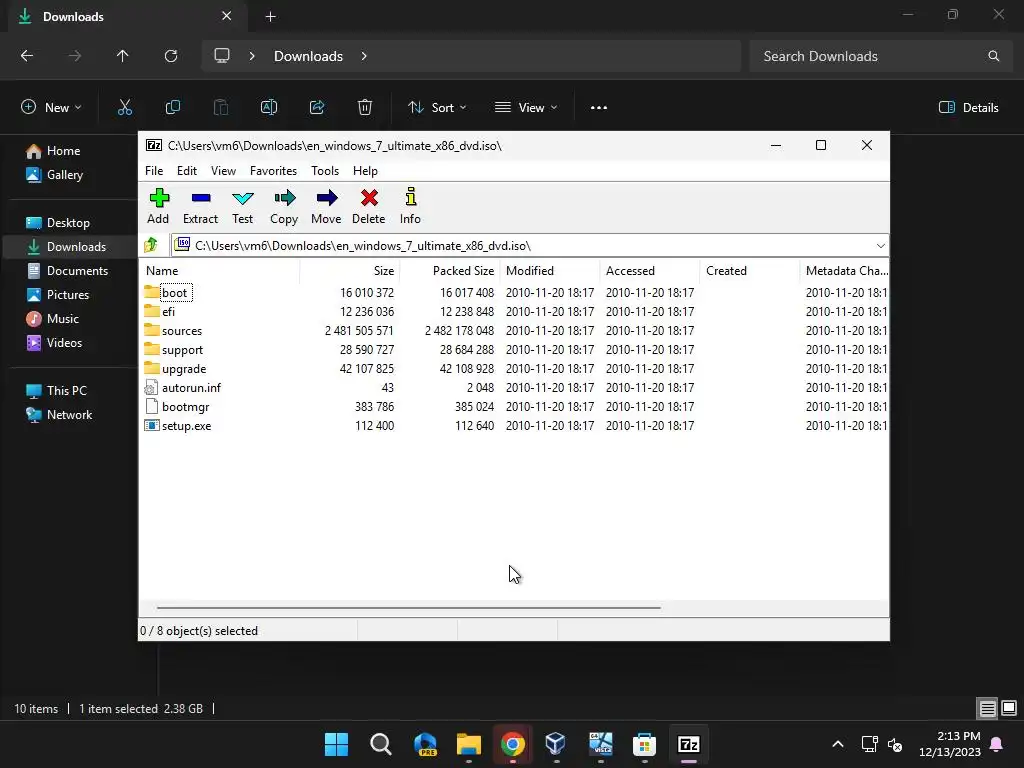Refresh the Downloads folder in Explorer
Image resolution: width=1024 pixels, height=768 pixels.
click(171, 56)
